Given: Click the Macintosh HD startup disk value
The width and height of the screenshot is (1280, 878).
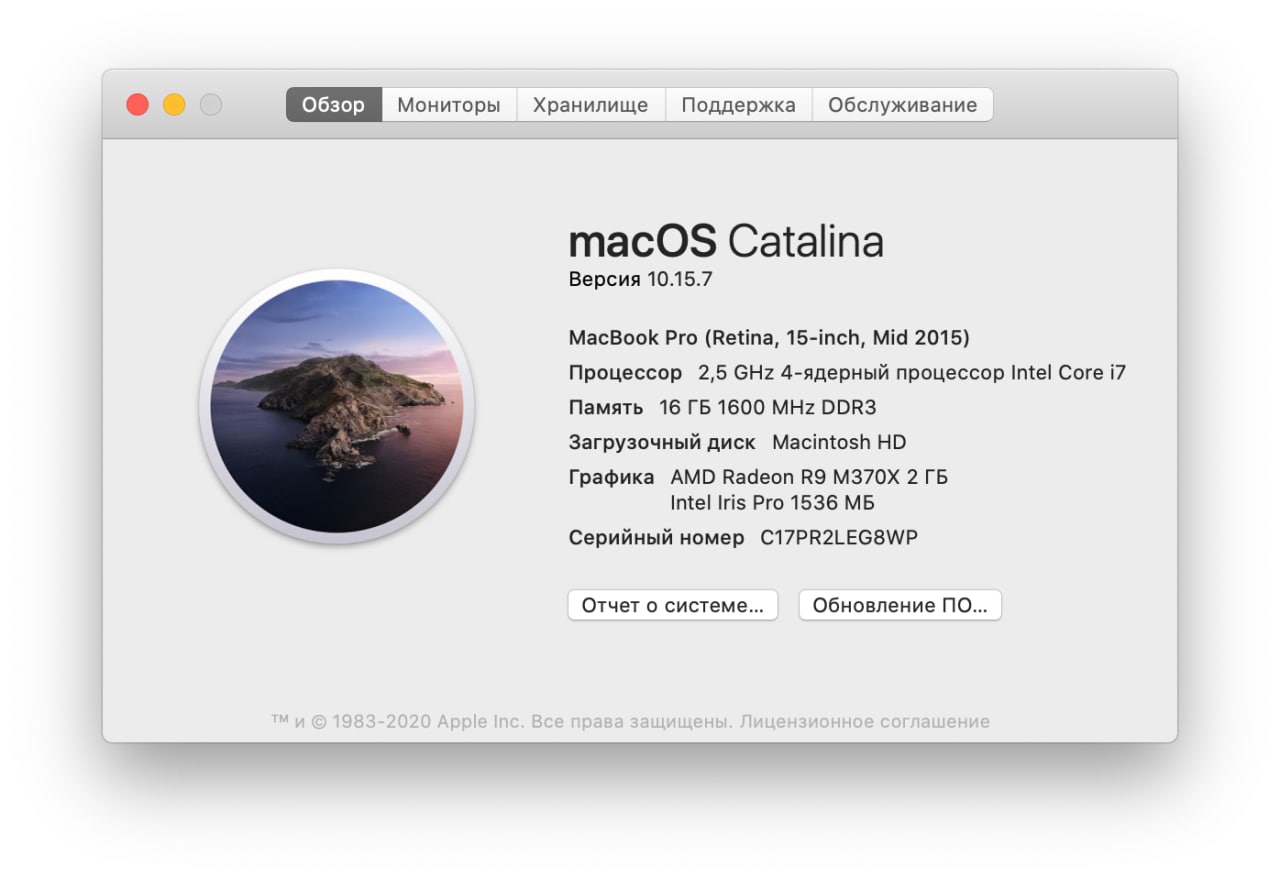Looking at the screenshot, I should [x=839, y=442].
